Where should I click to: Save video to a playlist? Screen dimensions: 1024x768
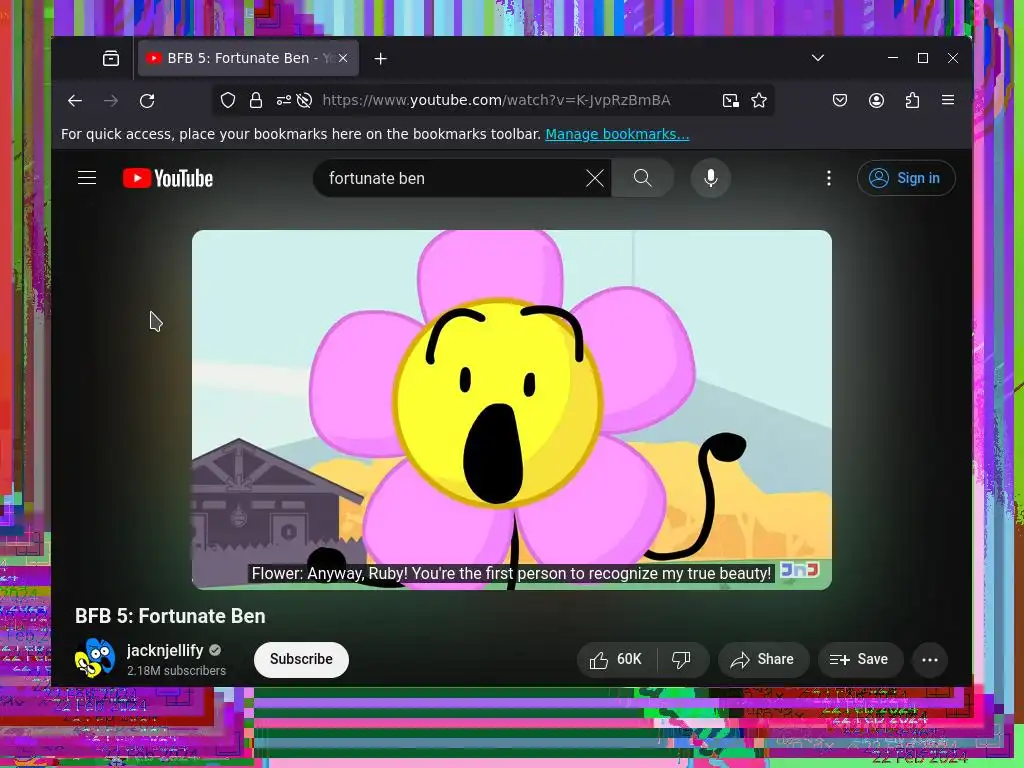point(860,660)
